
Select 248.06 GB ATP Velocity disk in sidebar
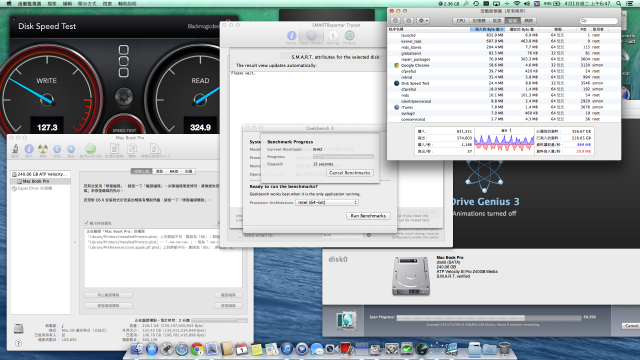click(x=40, y=174)
